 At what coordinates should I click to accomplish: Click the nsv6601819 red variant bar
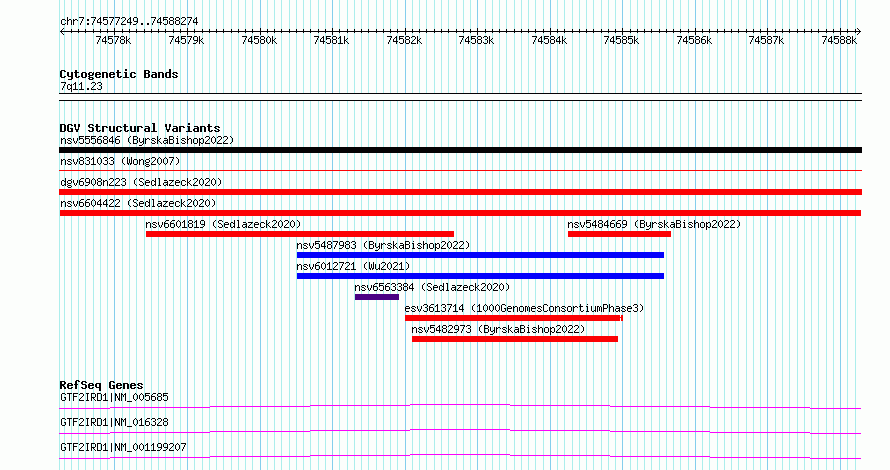[300, 234]
